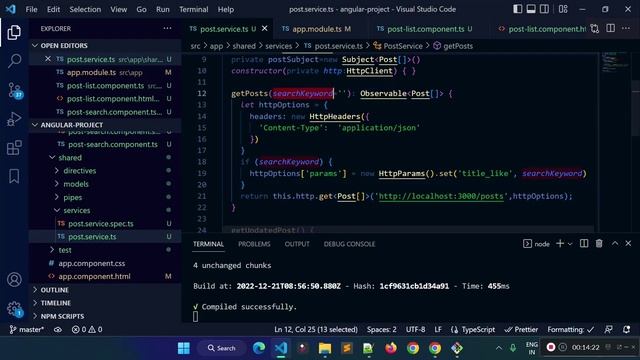This screenshot has width=640, height=360.
Task: Open the Bookmarks view in activity bar
Action: tap(14, 176)
